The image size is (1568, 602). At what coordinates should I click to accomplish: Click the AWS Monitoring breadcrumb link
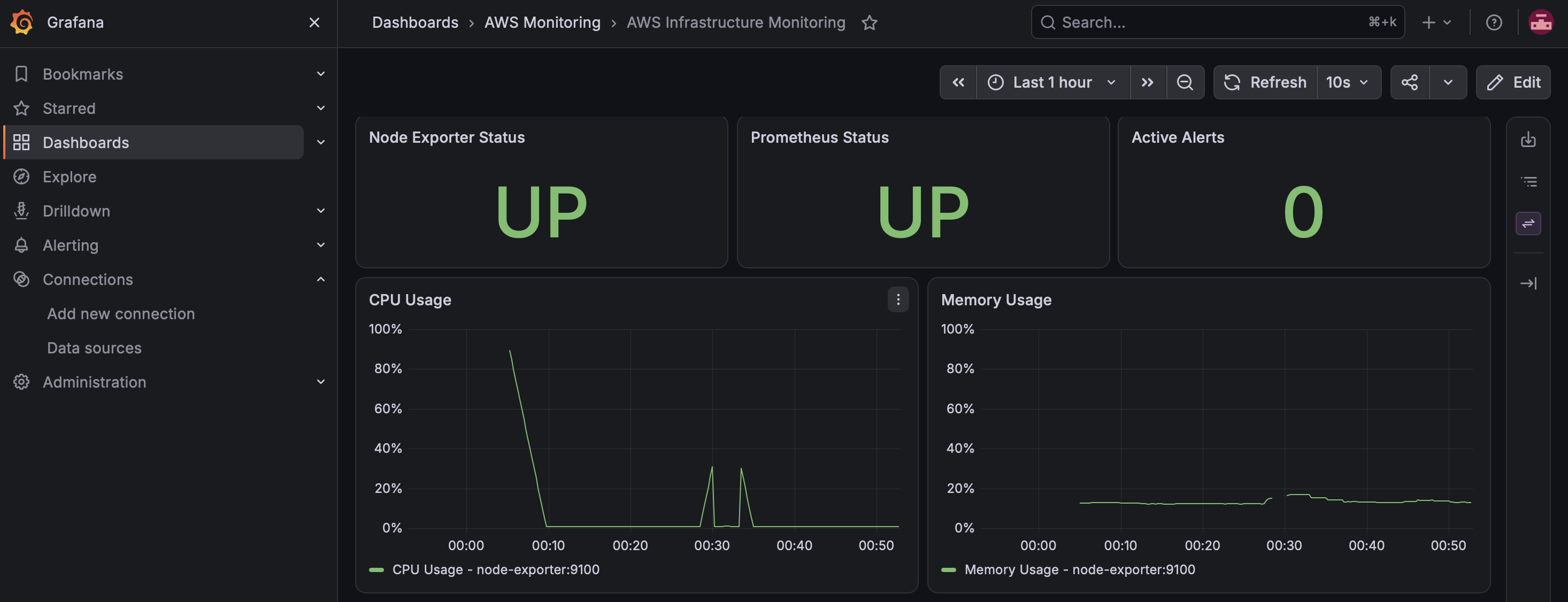pos(542,22)
